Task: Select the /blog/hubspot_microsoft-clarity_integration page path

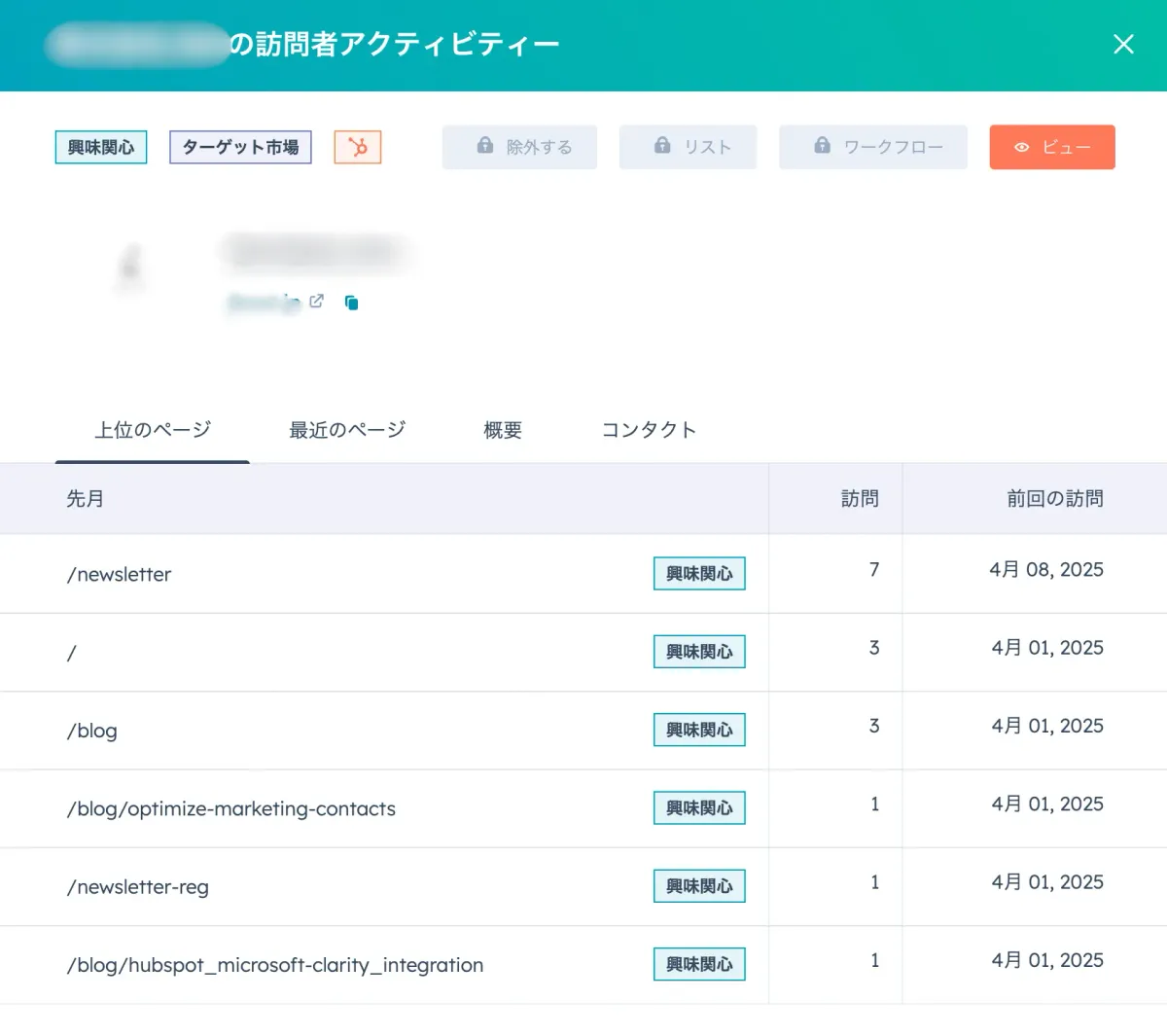Action: click(275, 965)
